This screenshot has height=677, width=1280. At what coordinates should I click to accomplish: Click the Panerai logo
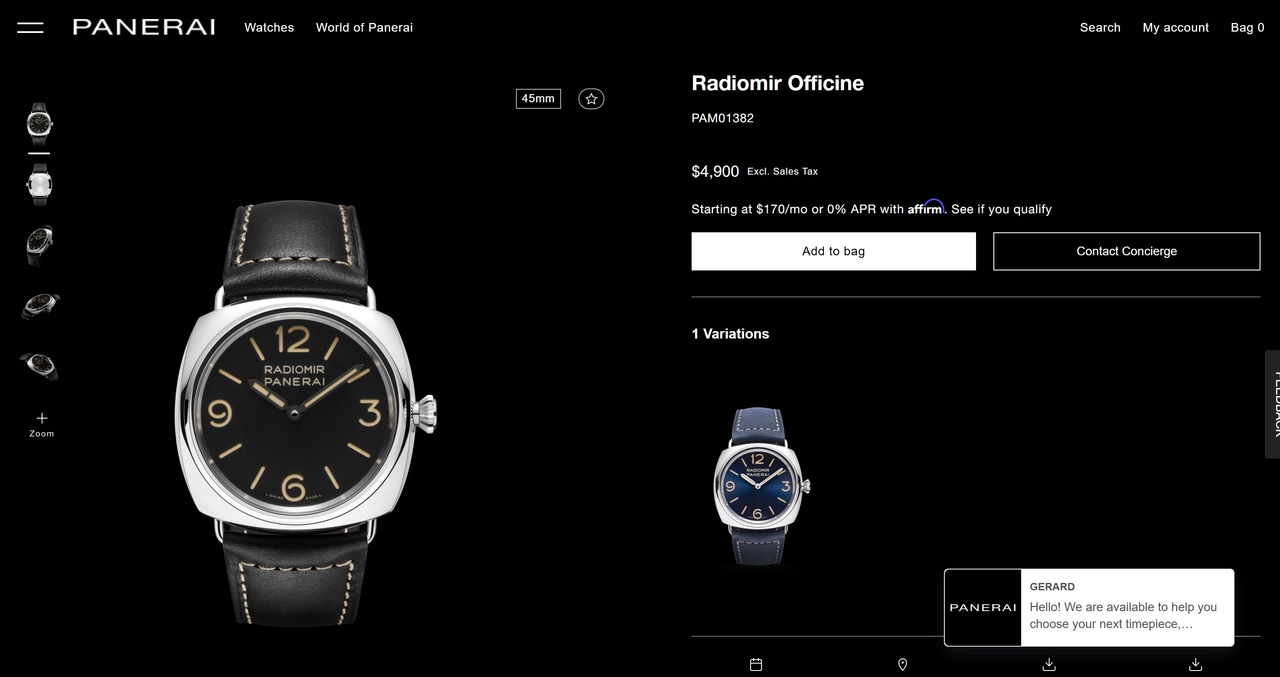[144, 27]
